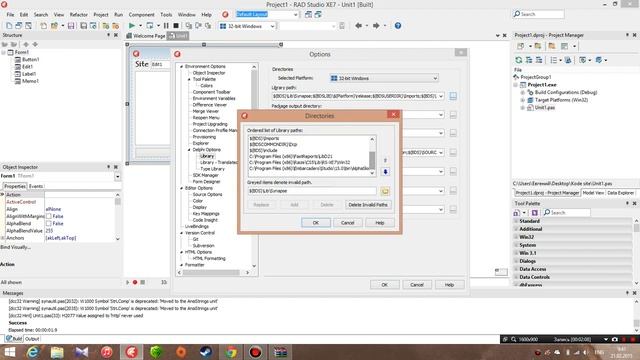This screenshot has height=360, width=640.
Task: Click the Forward navigation arrow in toolbar
Action: click(x=376, y=26)
